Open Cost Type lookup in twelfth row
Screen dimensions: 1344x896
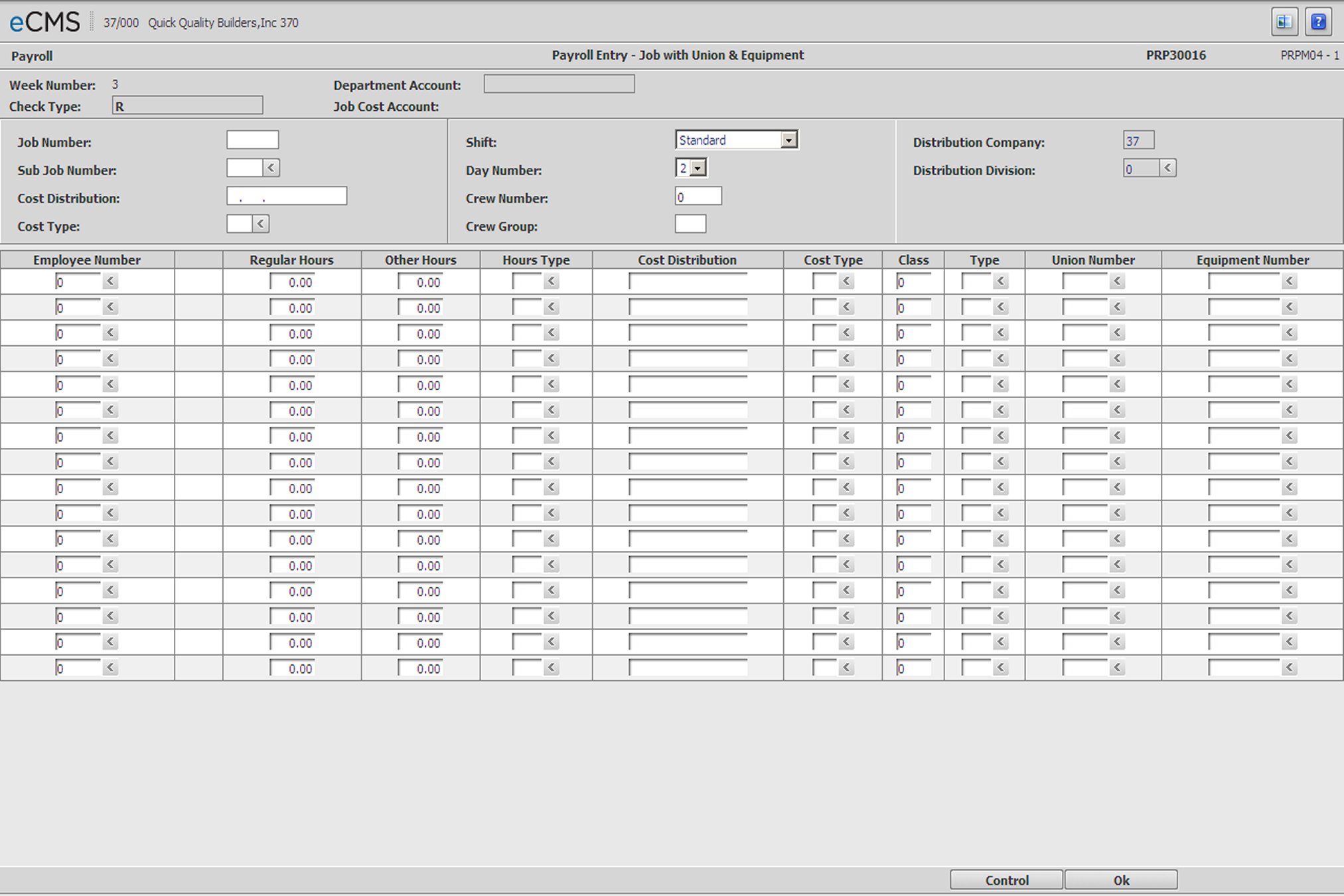(846, 565)
